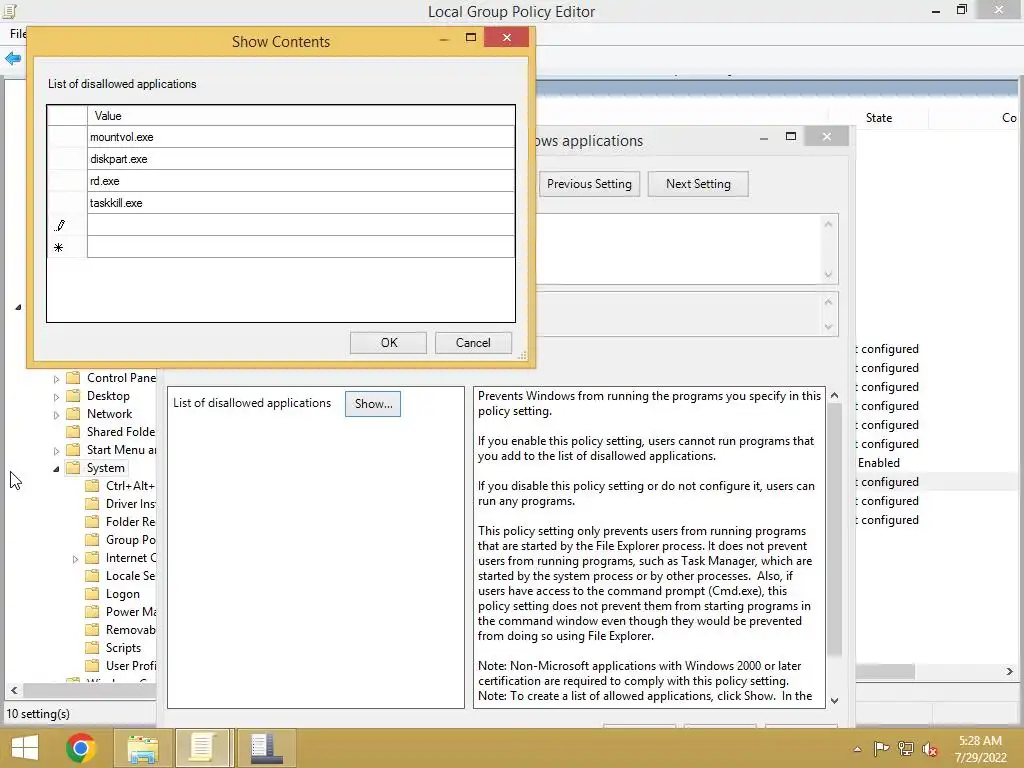
Task: Select the System folder icon
Action: coord(73,468)
